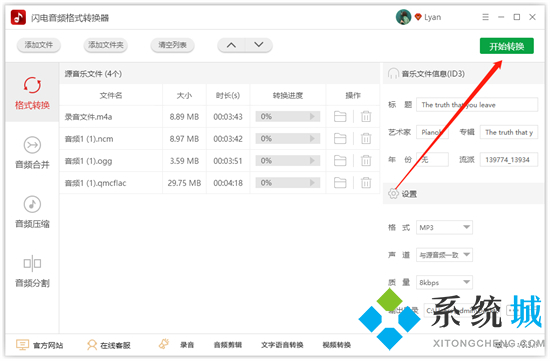Edit the 流派 genre input field
This screenshot has width=550, height=361.
point(509,160)
